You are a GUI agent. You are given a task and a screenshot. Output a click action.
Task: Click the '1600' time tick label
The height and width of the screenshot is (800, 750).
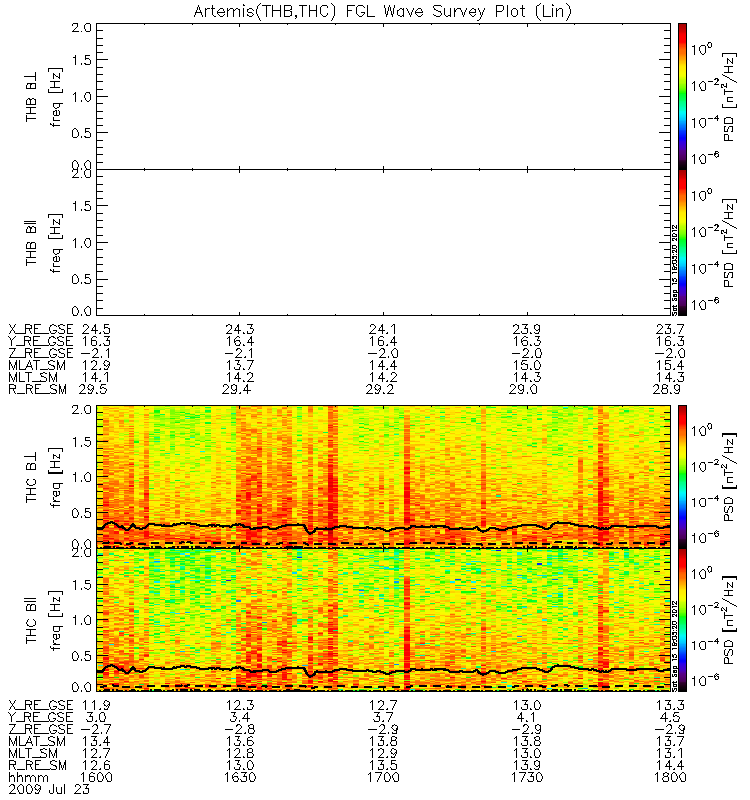coord(96,778)
